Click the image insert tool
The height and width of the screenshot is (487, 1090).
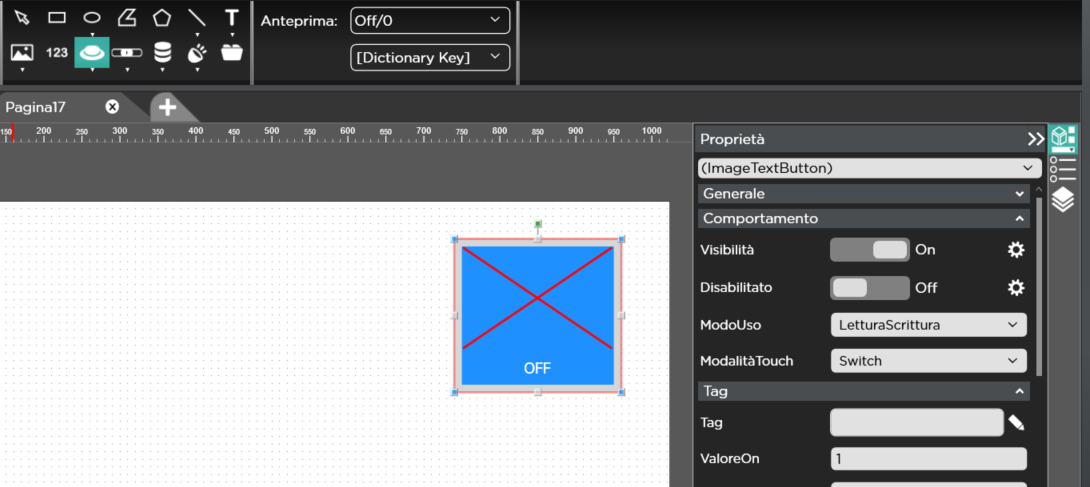pos(22,52)
